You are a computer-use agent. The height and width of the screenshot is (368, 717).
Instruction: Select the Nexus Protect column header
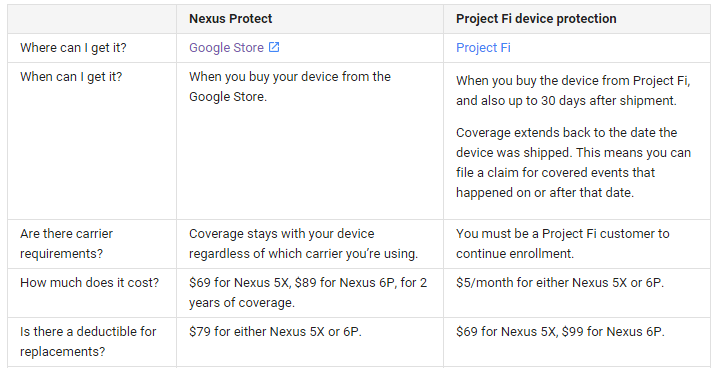230,19
